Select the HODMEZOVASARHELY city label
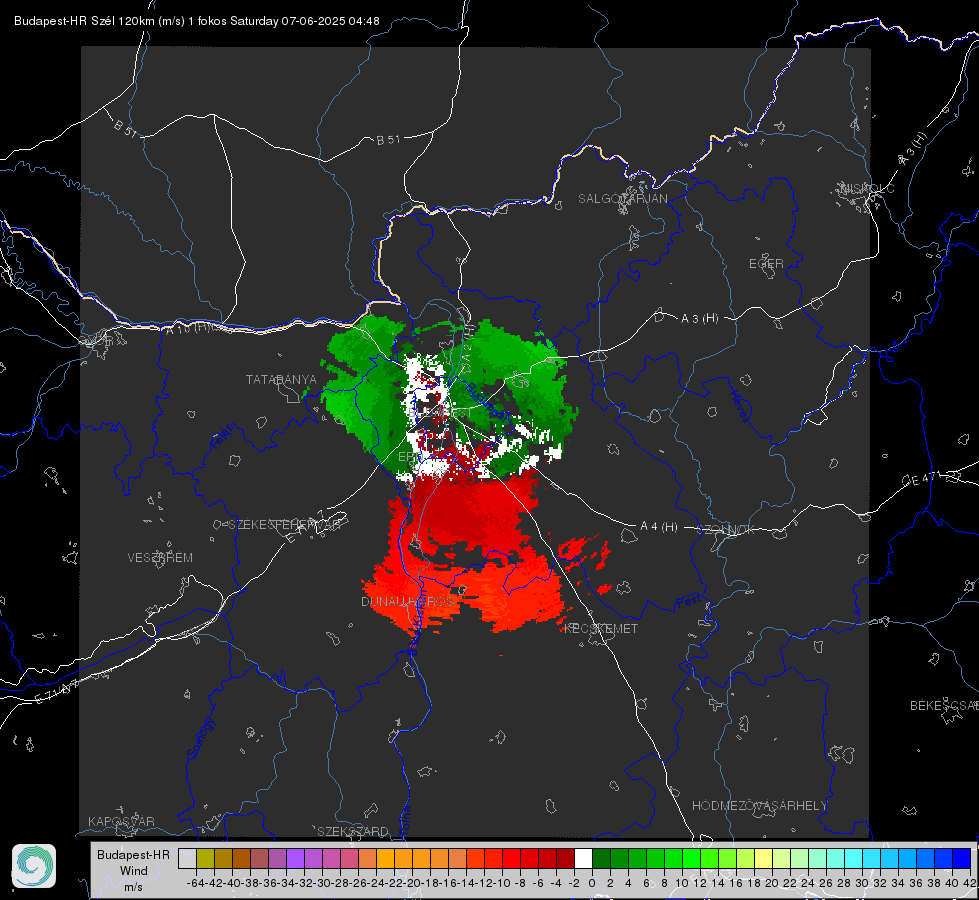The image size is (979, 900). [760, 806]
